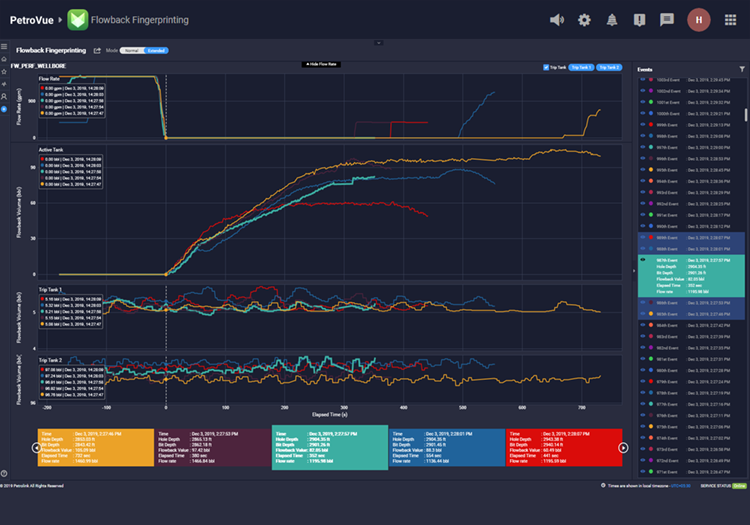Click the PetroVue brand title
The height and width of the screenshot is (525, 750).
32,20
